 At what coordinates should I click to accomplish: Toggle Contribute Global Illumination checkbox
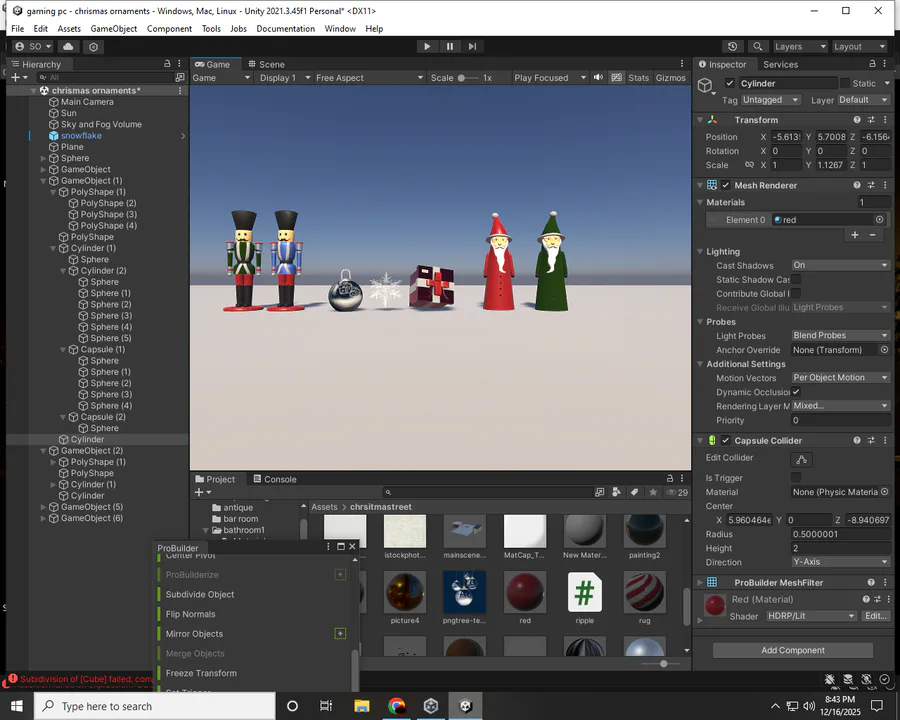pyautogui.click(x=796, y=293)
